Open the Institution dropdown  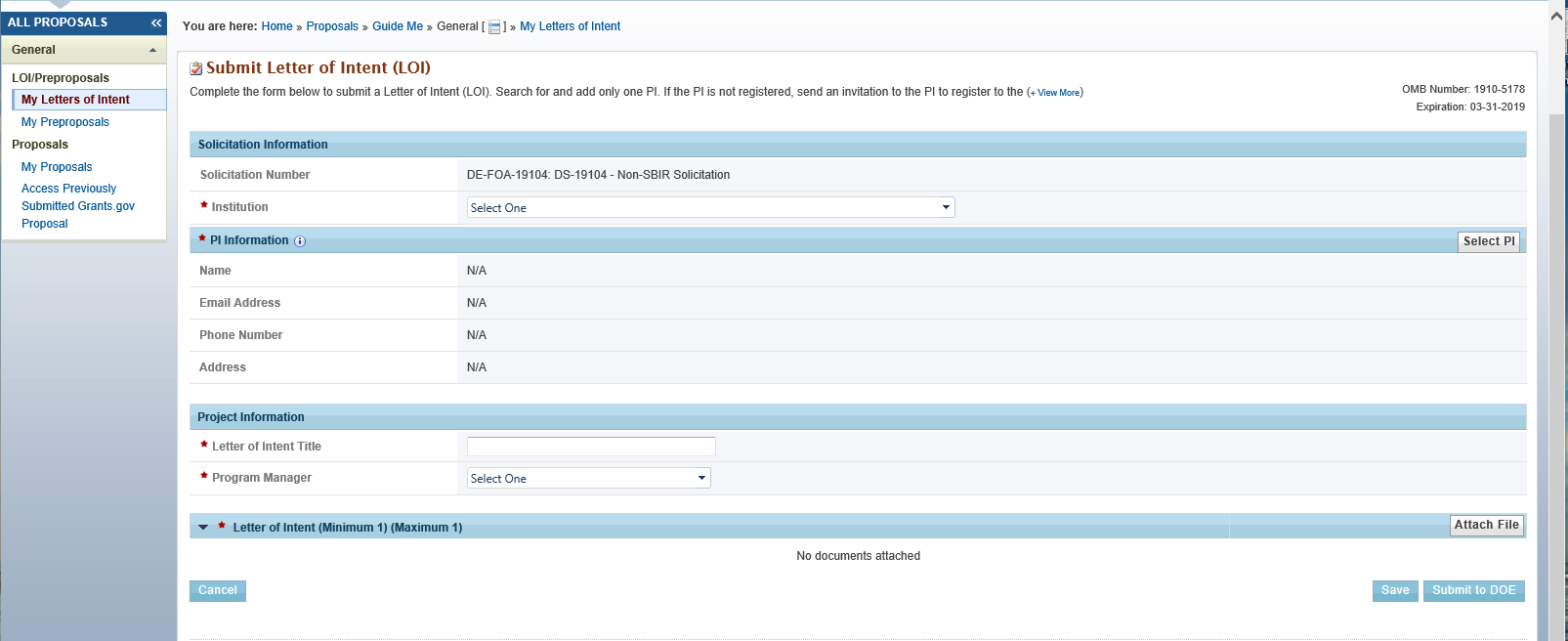[710, 207]
